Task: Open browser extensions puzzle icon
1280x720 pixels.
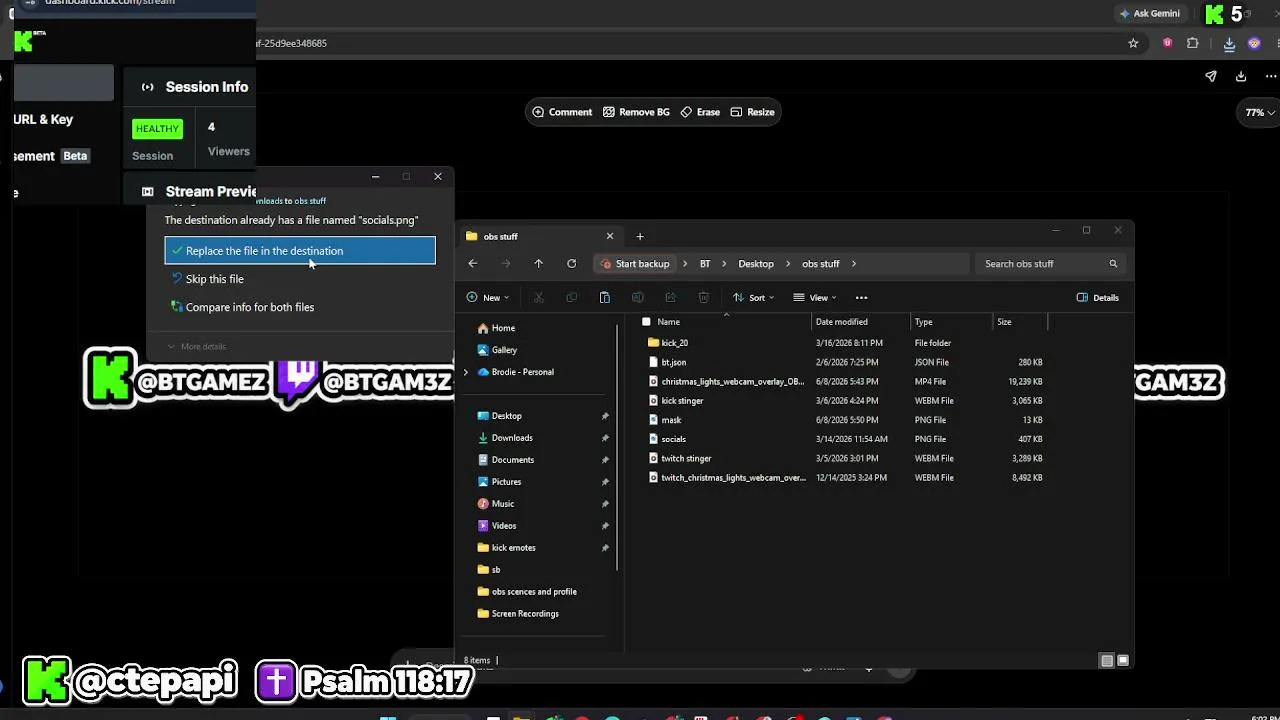Action: point(1193,44)
